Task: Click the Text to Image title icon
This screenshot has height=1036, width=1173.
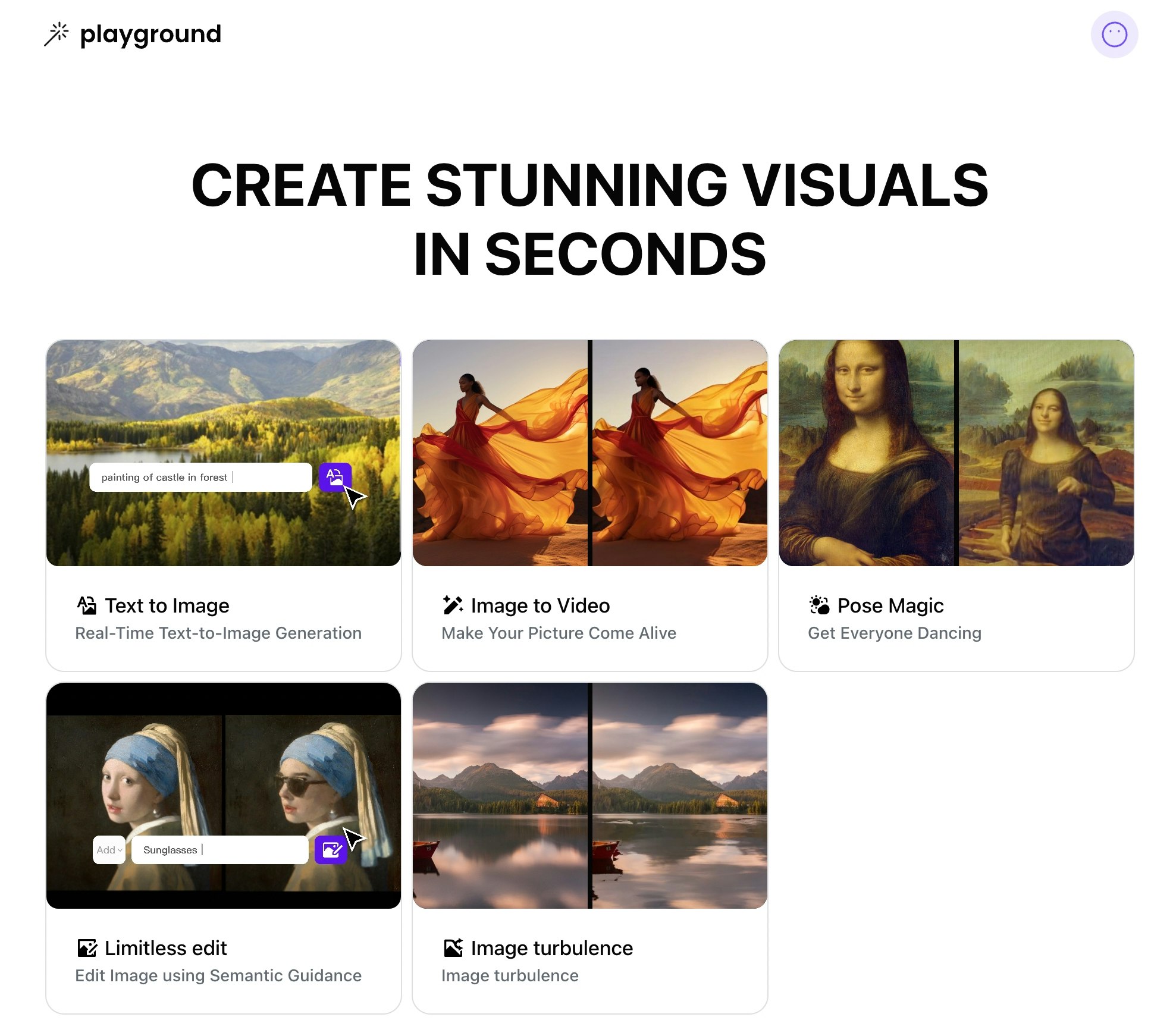Action: 87,605
